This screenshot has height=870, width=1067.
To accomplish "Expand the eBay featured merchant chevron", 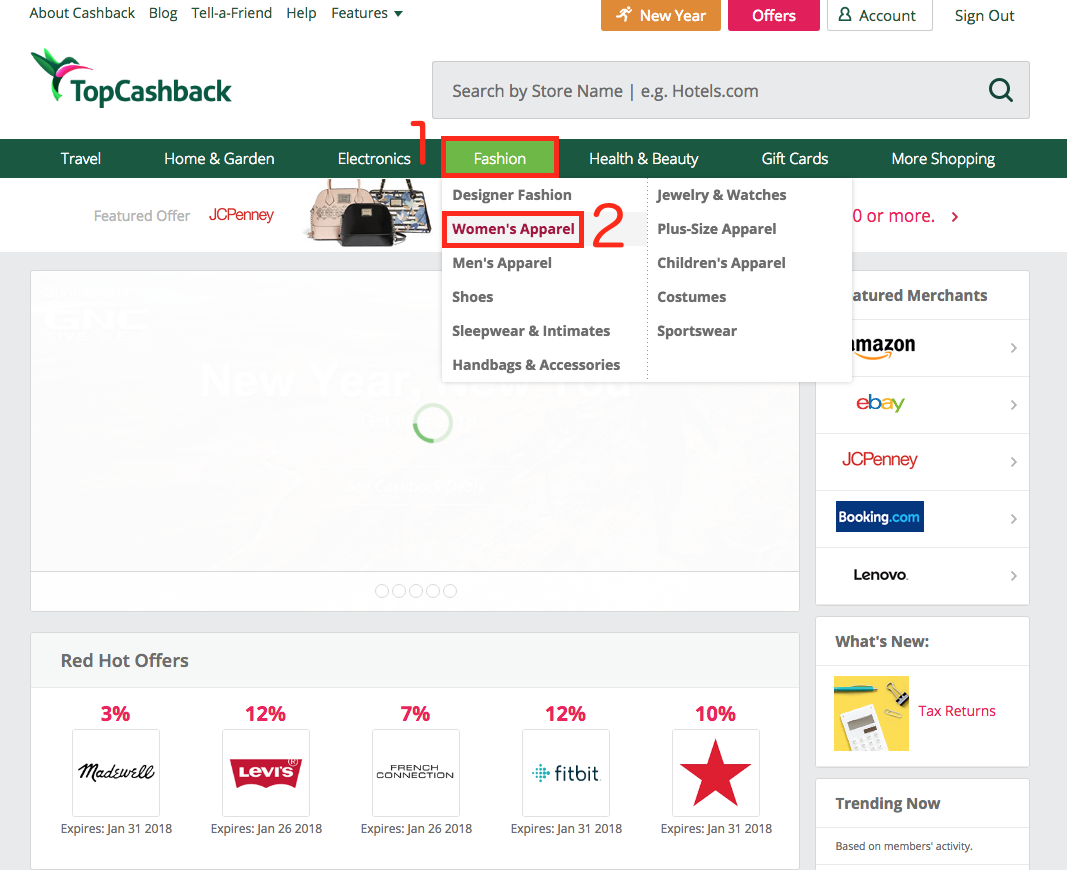I will coord(1013,405).
